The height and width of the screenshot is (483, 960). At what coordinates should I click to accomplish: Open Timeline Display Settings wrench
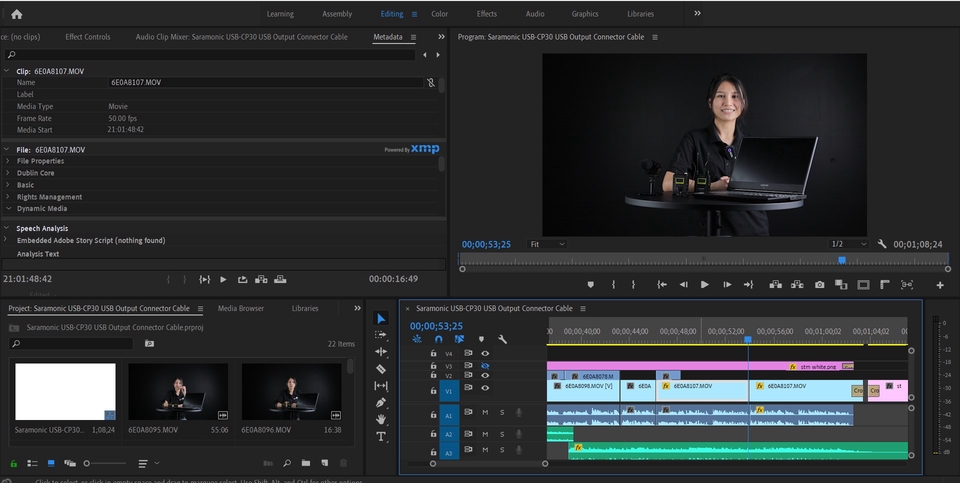(502, 339)
